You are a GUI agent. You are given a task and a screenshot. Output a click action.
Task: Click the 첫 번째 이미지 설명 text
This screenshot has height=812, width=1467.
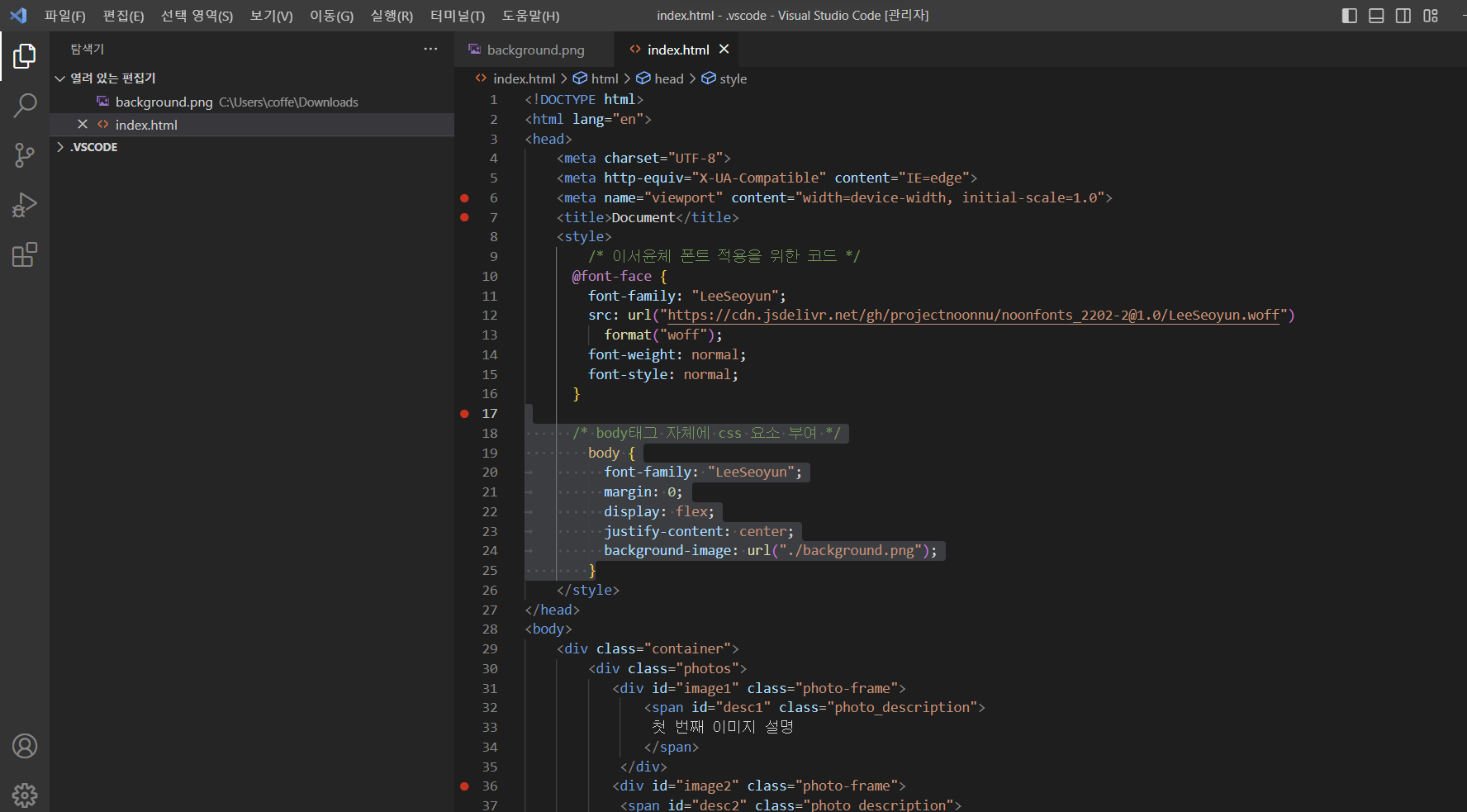pyautogui.click(x=723, y=728)
